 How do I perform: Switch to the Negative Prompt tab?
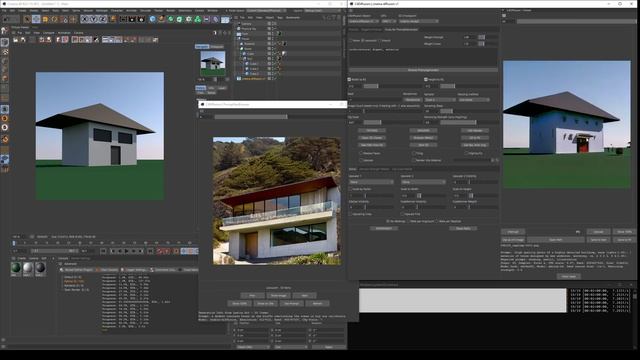(371, 29)
